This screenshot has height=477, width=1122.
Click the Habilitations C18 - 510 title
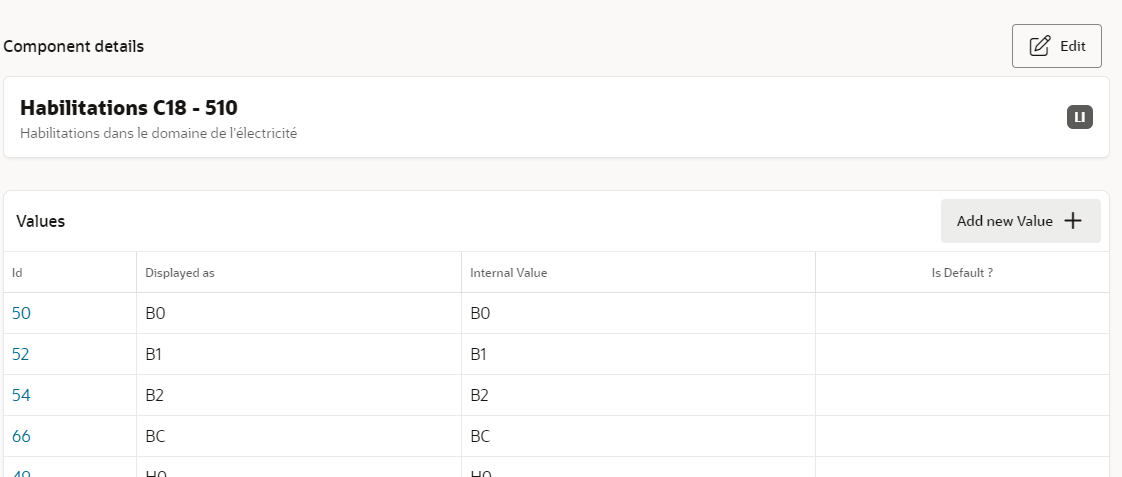(x=129, y=108)
